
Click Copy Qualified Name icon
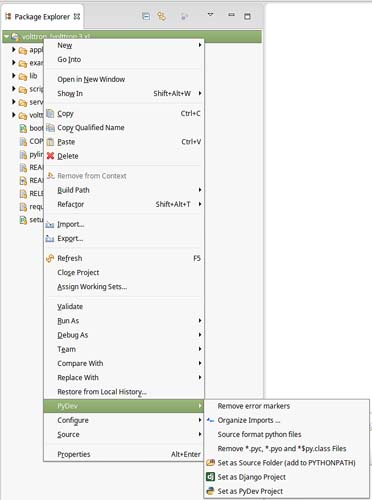(x=50, y=128)
